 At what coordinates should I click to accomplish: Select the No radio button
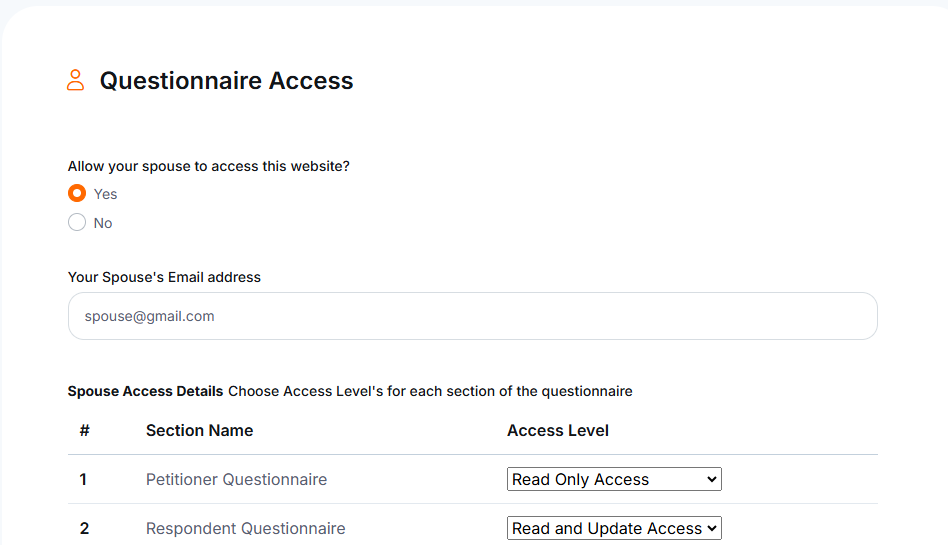click(77, 222)
